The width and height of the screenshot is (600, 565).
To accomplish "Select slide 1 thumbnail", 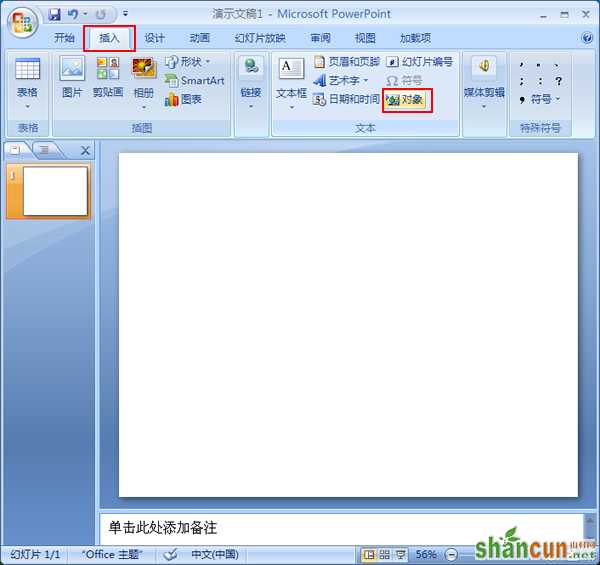I will coord(55,191).
